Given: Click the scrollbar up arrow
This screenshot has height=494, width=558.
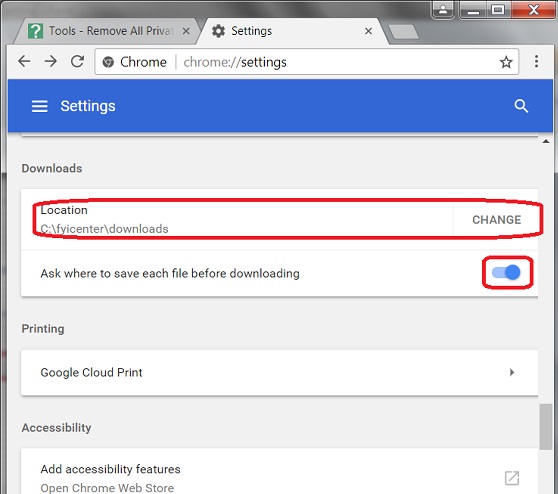Looking at the screenshot, I should click(546, 141).
